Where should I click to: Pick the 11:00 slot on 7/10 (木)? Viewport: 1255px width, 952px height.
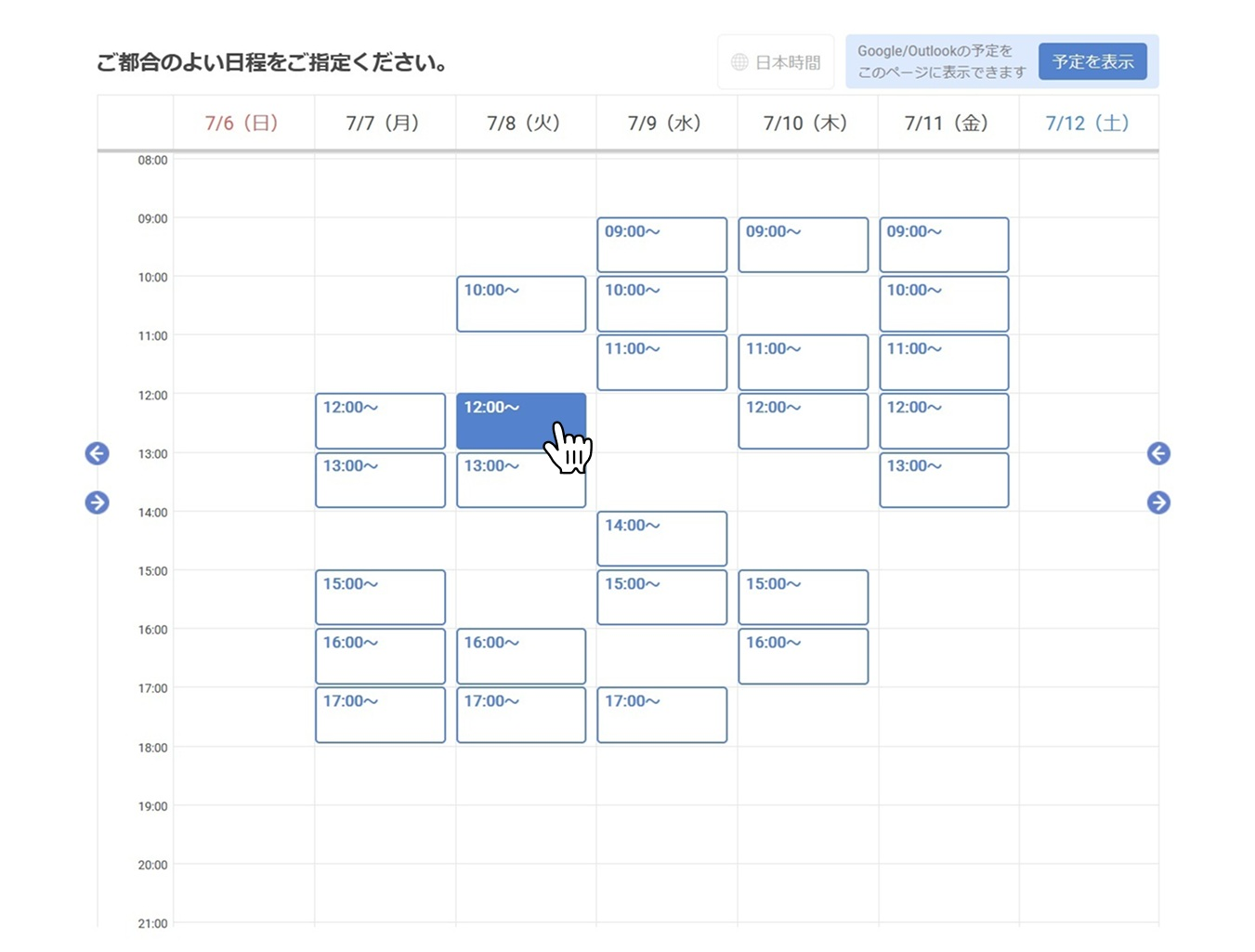[x=803, y=362]
